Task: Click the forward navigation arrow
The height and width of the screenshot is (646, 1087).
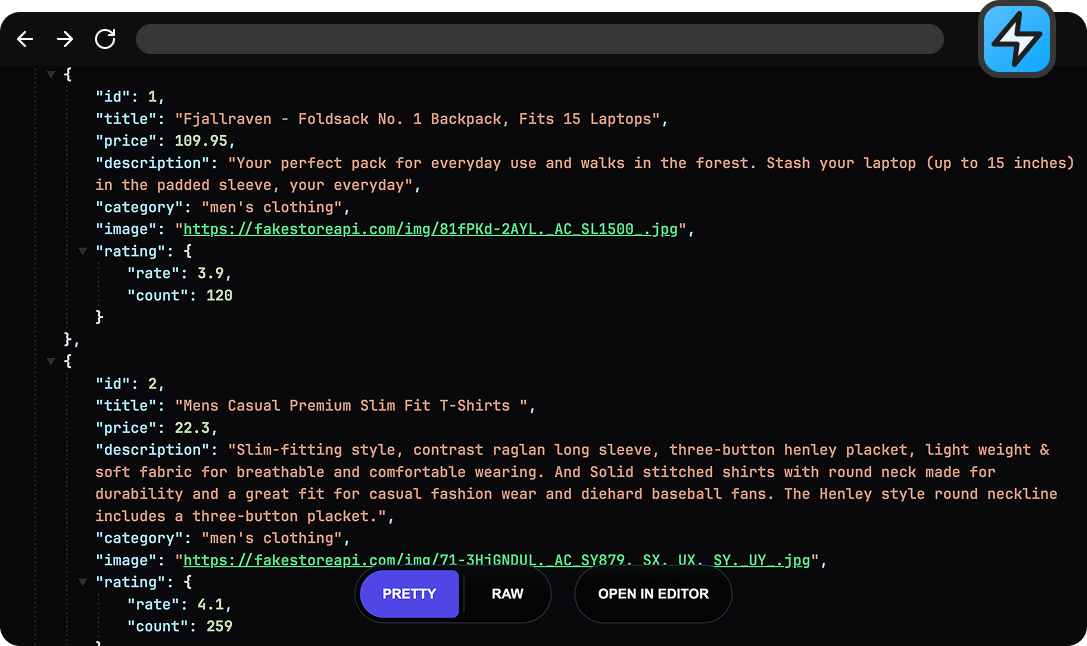Action: [65, 39]
